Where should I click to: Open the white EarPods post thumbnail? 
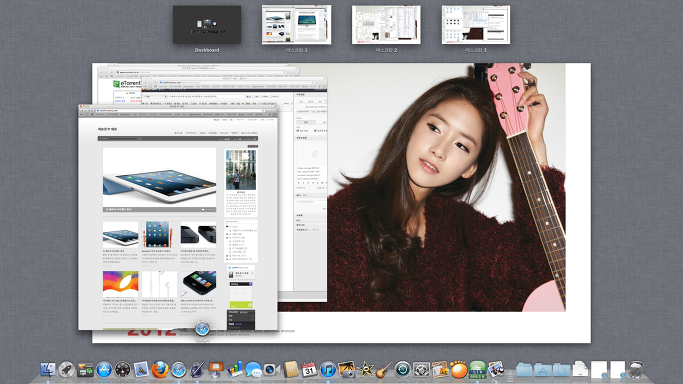click(x=159, y=284)
